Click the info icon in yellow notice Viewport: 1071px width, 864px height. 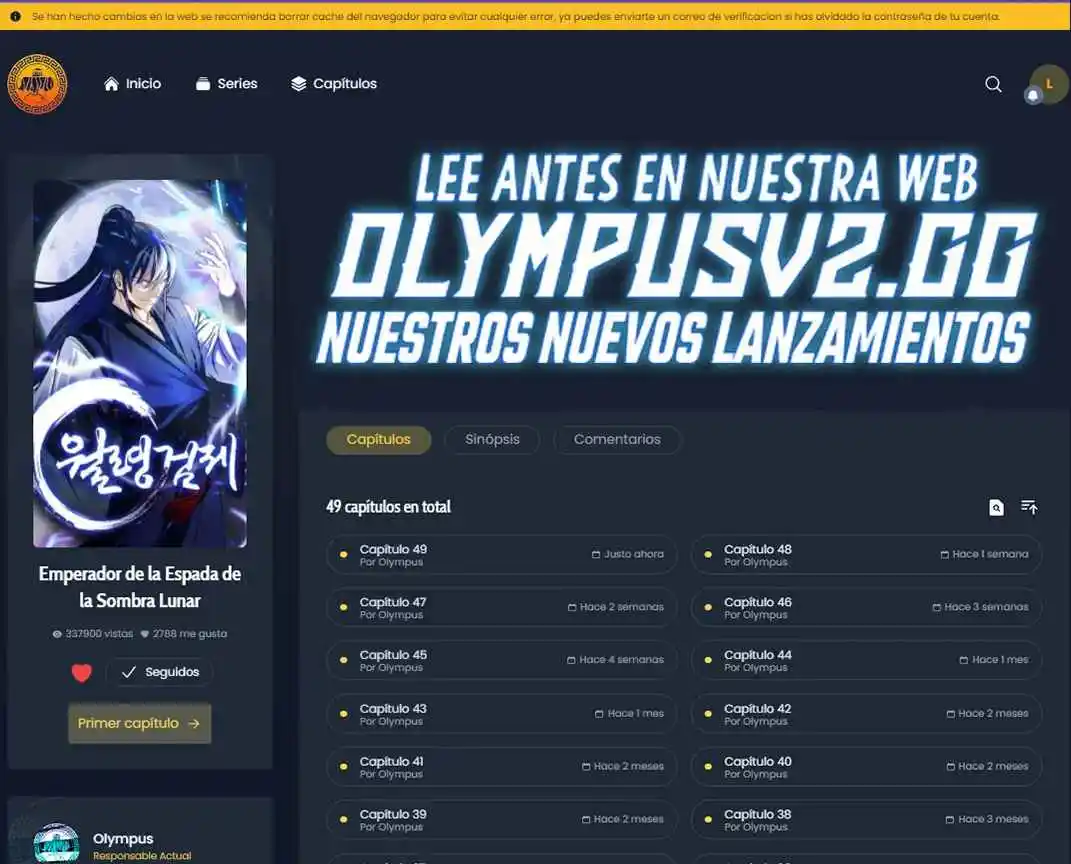15,16
